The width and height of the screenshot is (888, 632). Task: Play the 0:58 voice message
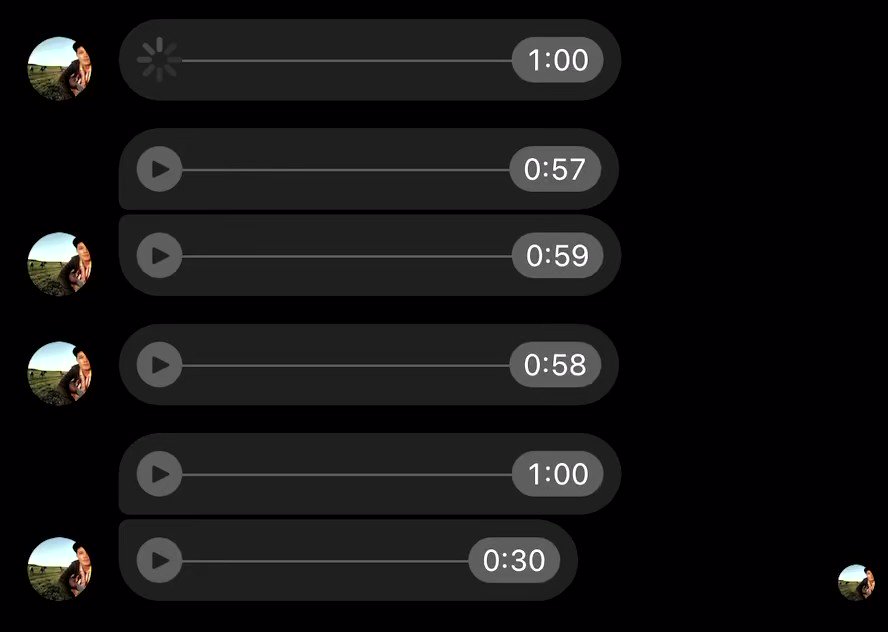click(159, 365)
